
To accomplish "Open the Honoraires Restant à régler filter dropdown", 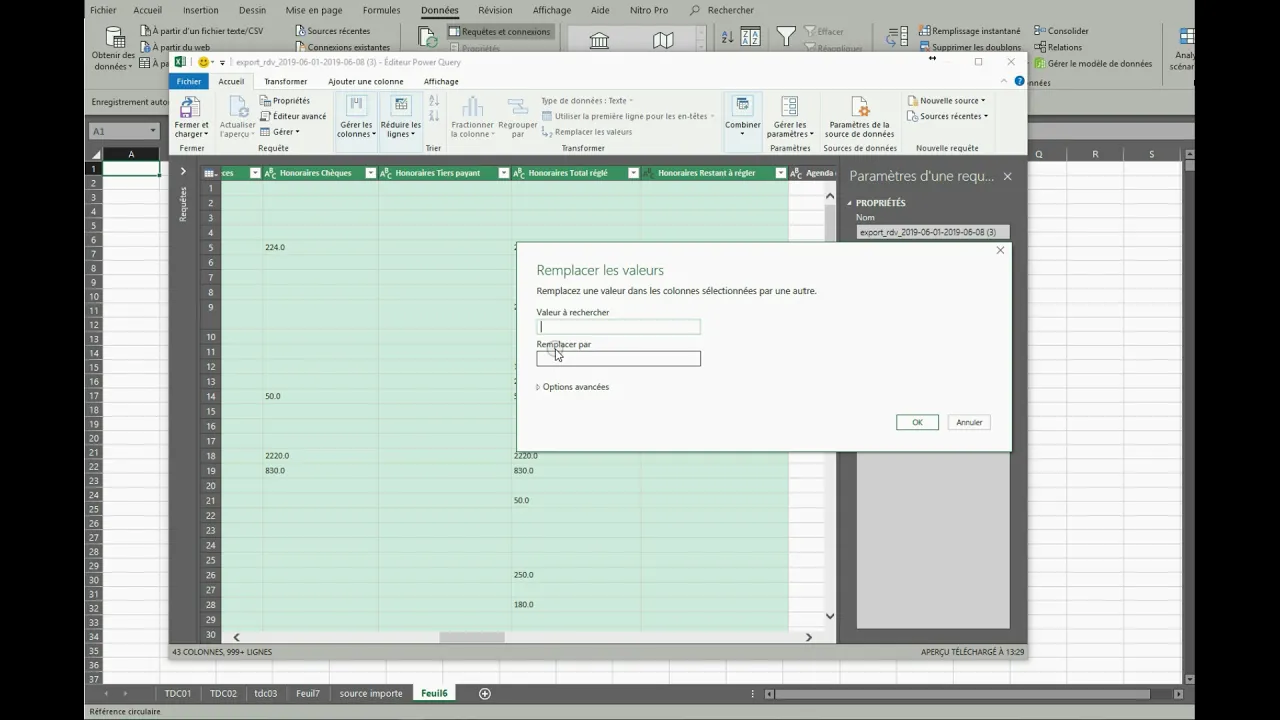I will 780,173.
